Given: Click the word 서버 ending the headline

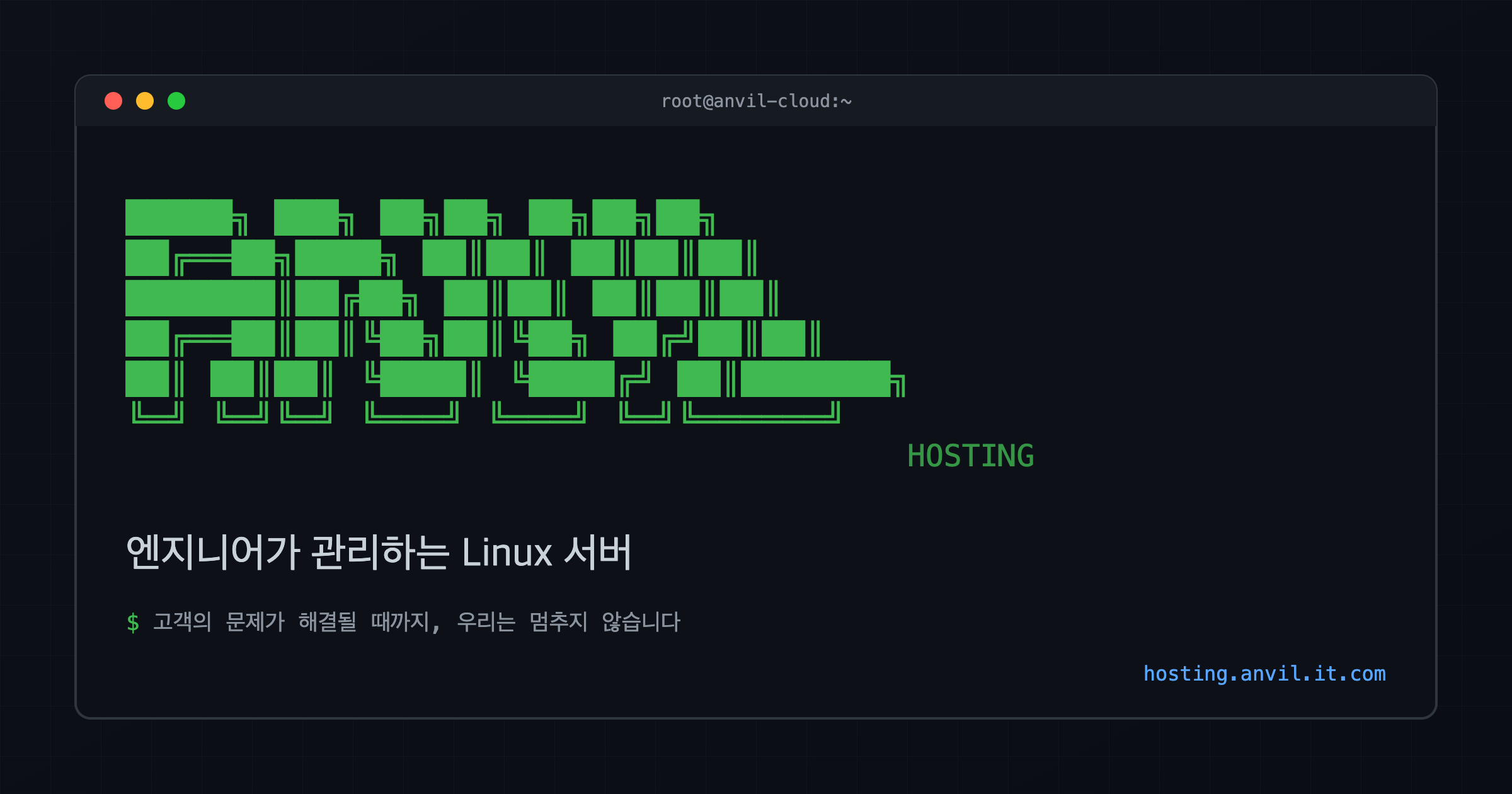Looking at the screenshot, I should point(597,553).
